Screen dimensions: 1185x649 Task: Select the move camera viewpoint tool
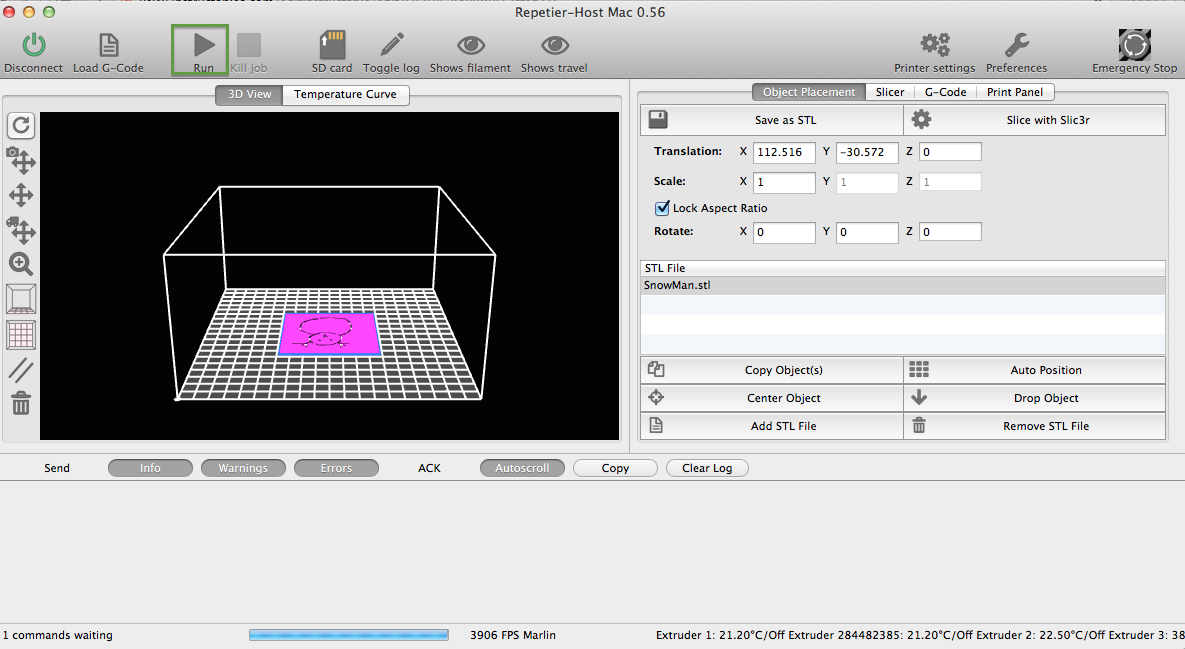point(21,160)
